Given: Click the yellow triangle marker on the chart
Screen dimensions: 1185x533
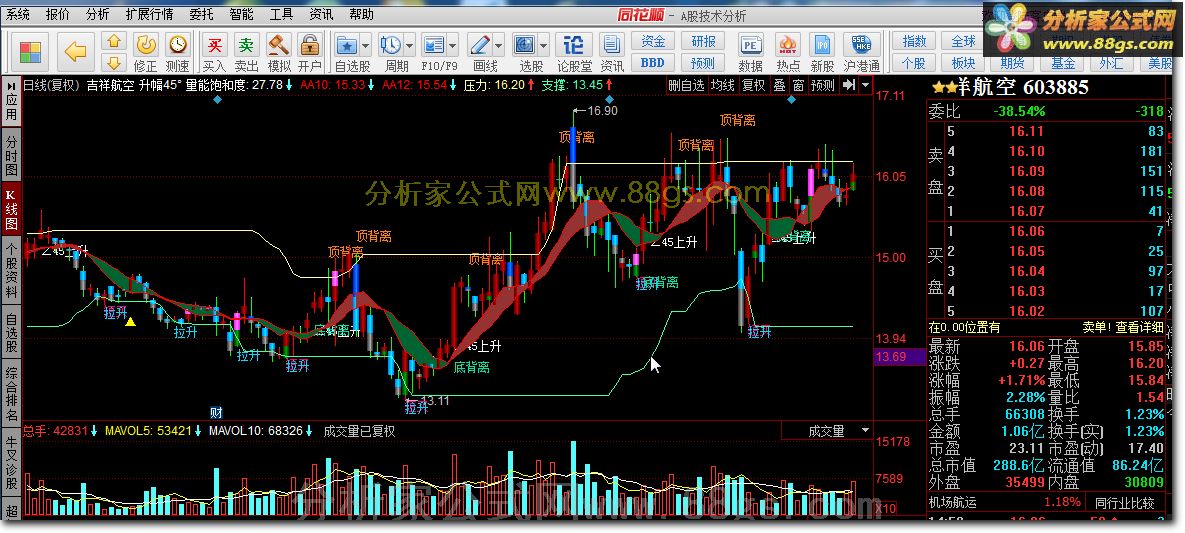Looking at the screenshot, I should tap(130, 321).
